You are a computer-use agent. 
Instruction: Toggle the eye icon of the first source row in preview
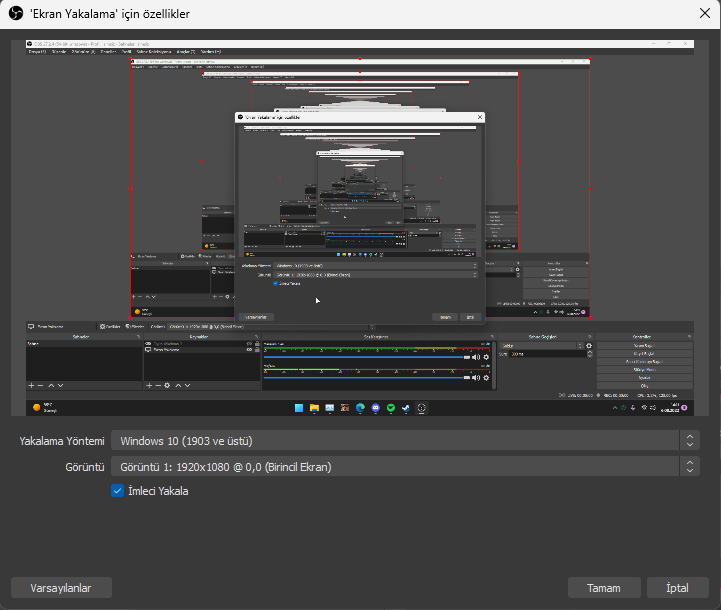click(249, 343)
